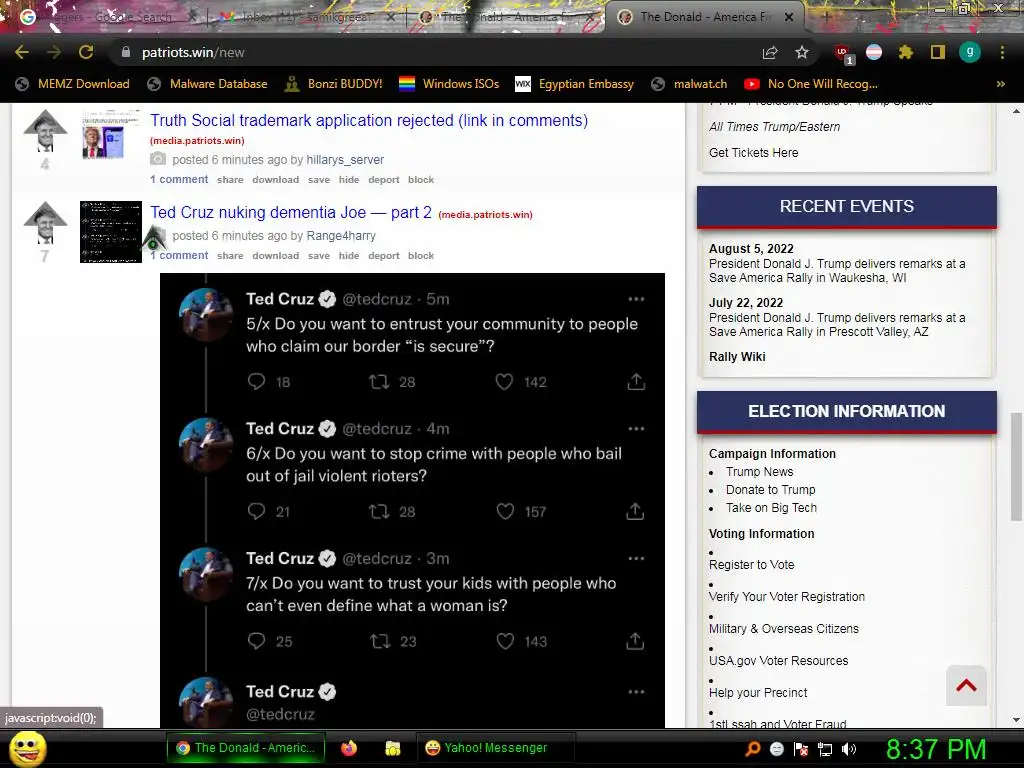1024x768 pixels.
Task: Click share under the Truth Social post
Action: [x=230, y=180]
